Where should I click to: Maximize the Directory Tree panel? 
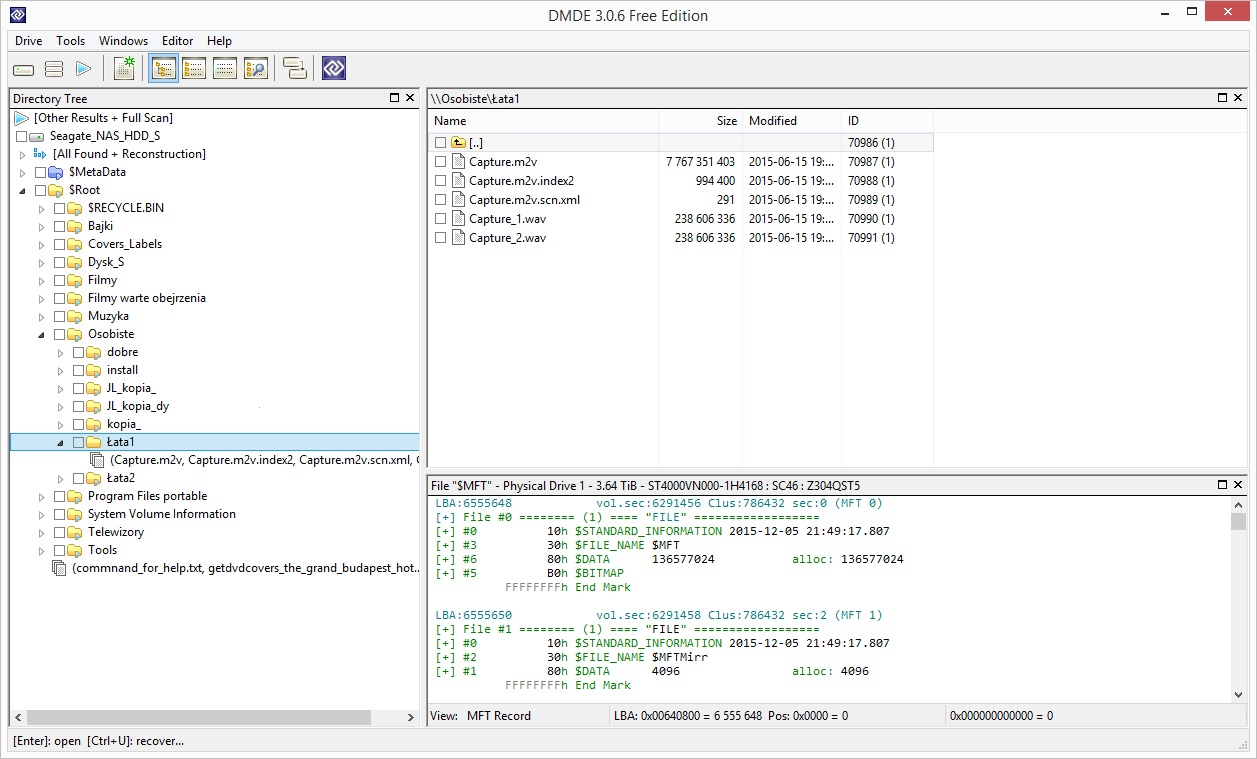(x=394, y=98)
